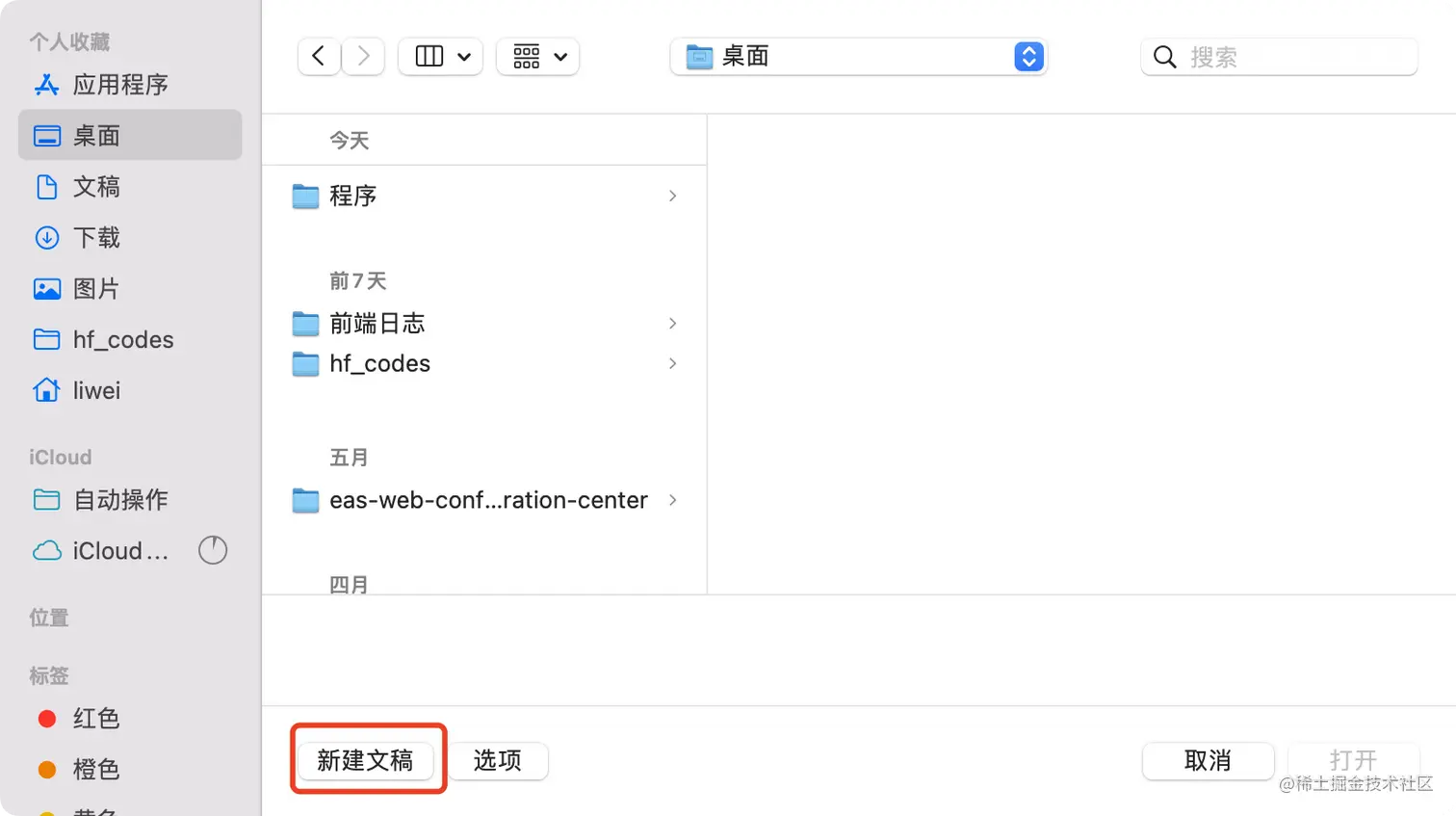Open 自动操作 under iCloud

click(x=130, y=499)
